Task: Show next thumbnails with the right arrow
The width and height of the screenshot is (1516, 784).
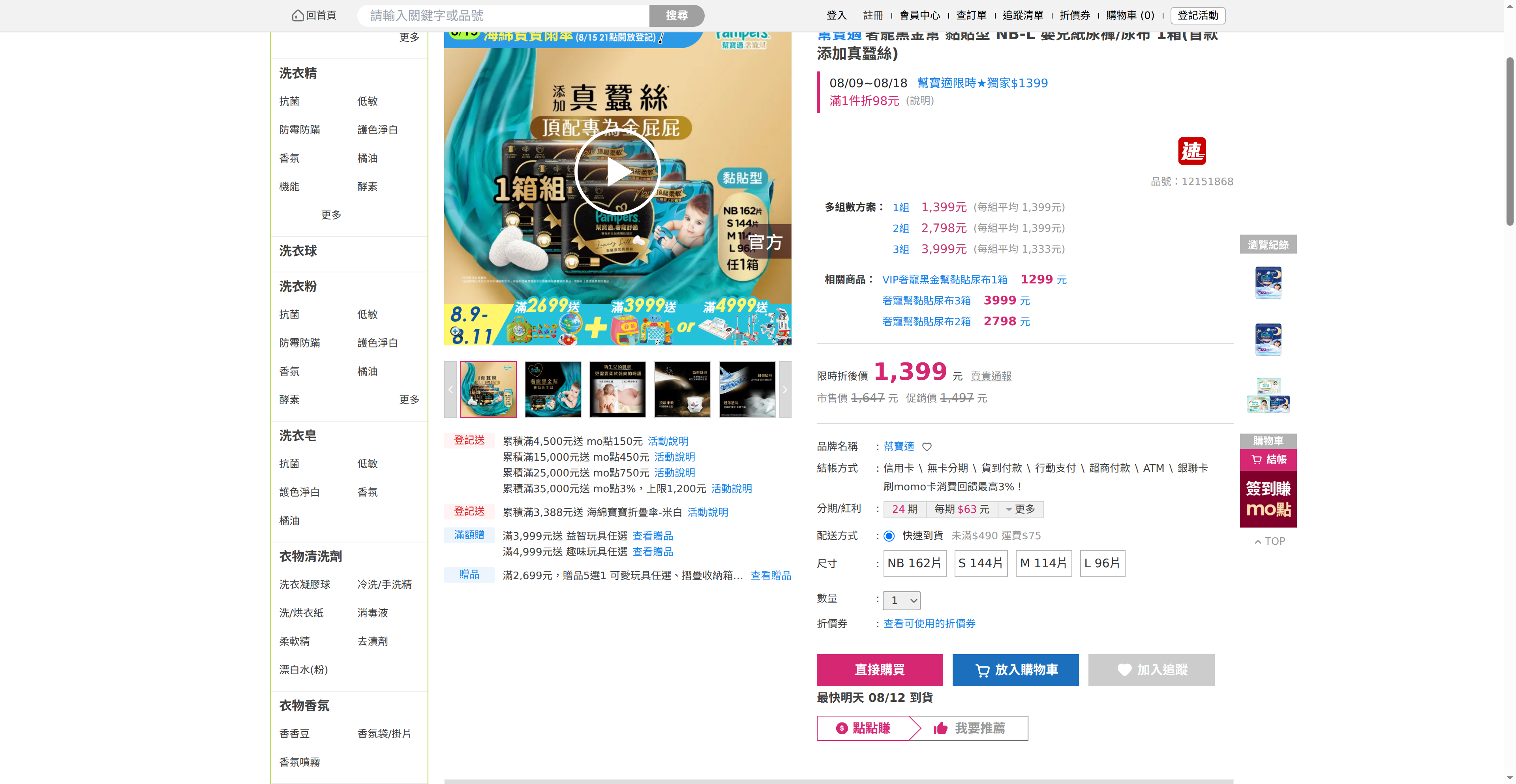Action: (785, 390)
